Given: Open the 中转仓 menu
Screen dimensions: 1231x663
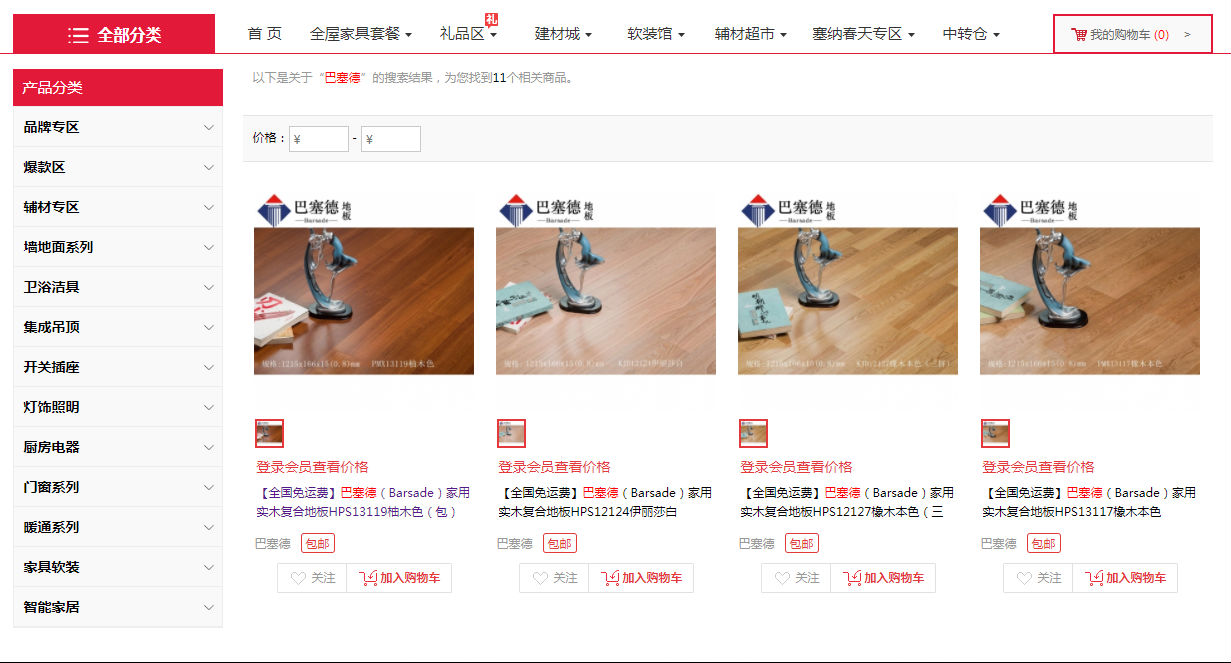Looking at the screenshot, I should 971,34.
